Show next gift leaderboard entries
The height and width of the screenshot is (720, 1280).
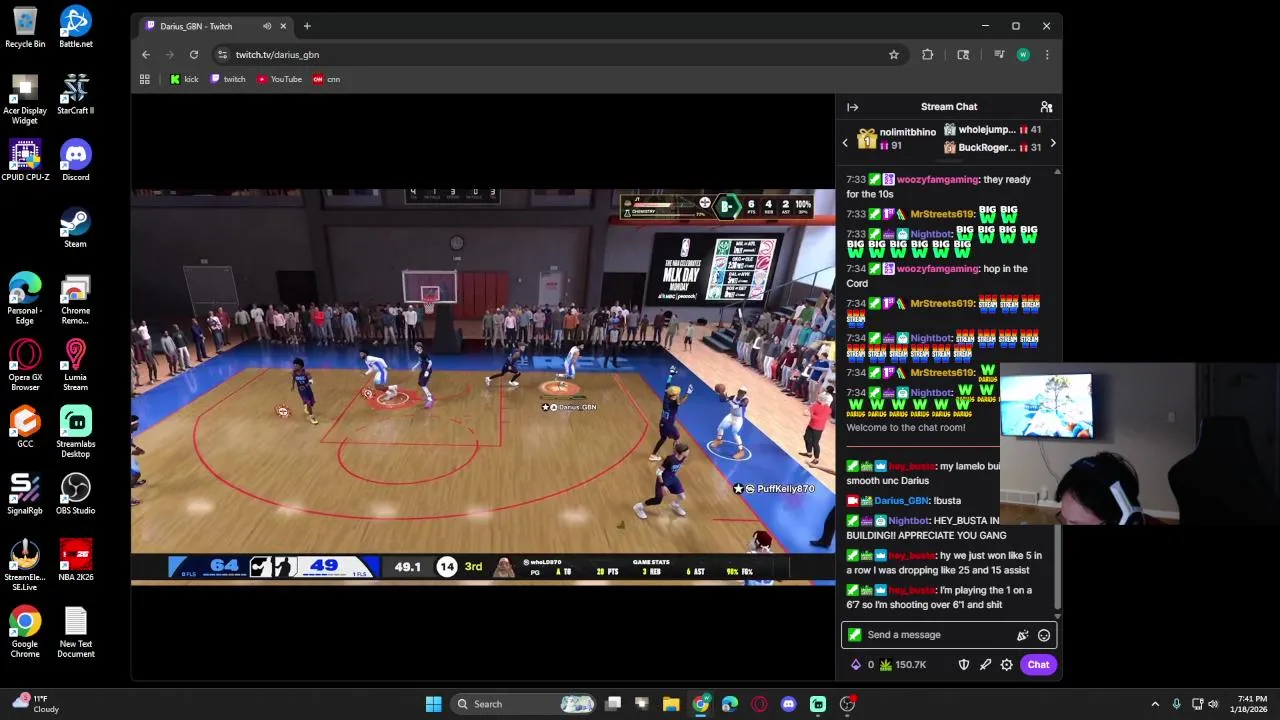point(1052,143)
